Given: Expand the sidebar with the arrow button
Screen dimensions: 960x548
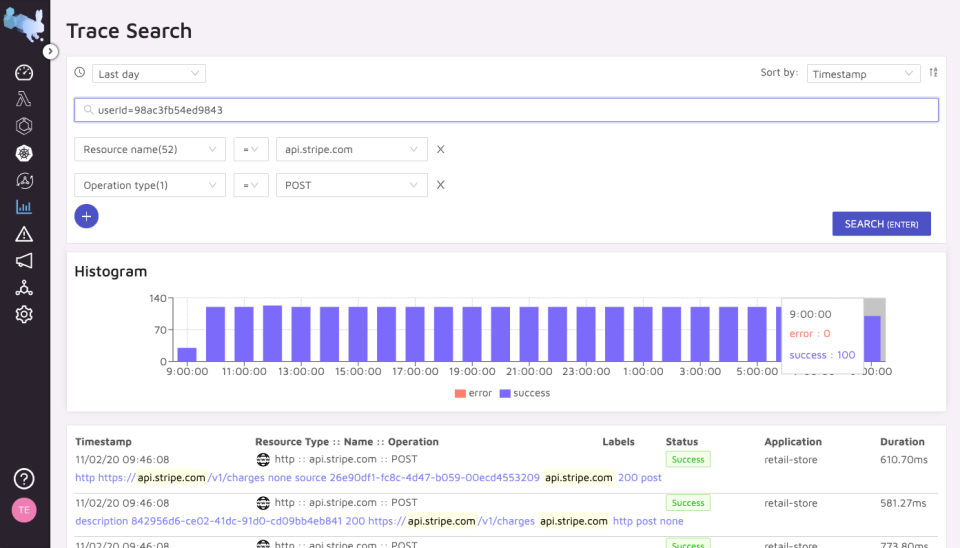Looking at the screenshot, I should tap(50, 51).
